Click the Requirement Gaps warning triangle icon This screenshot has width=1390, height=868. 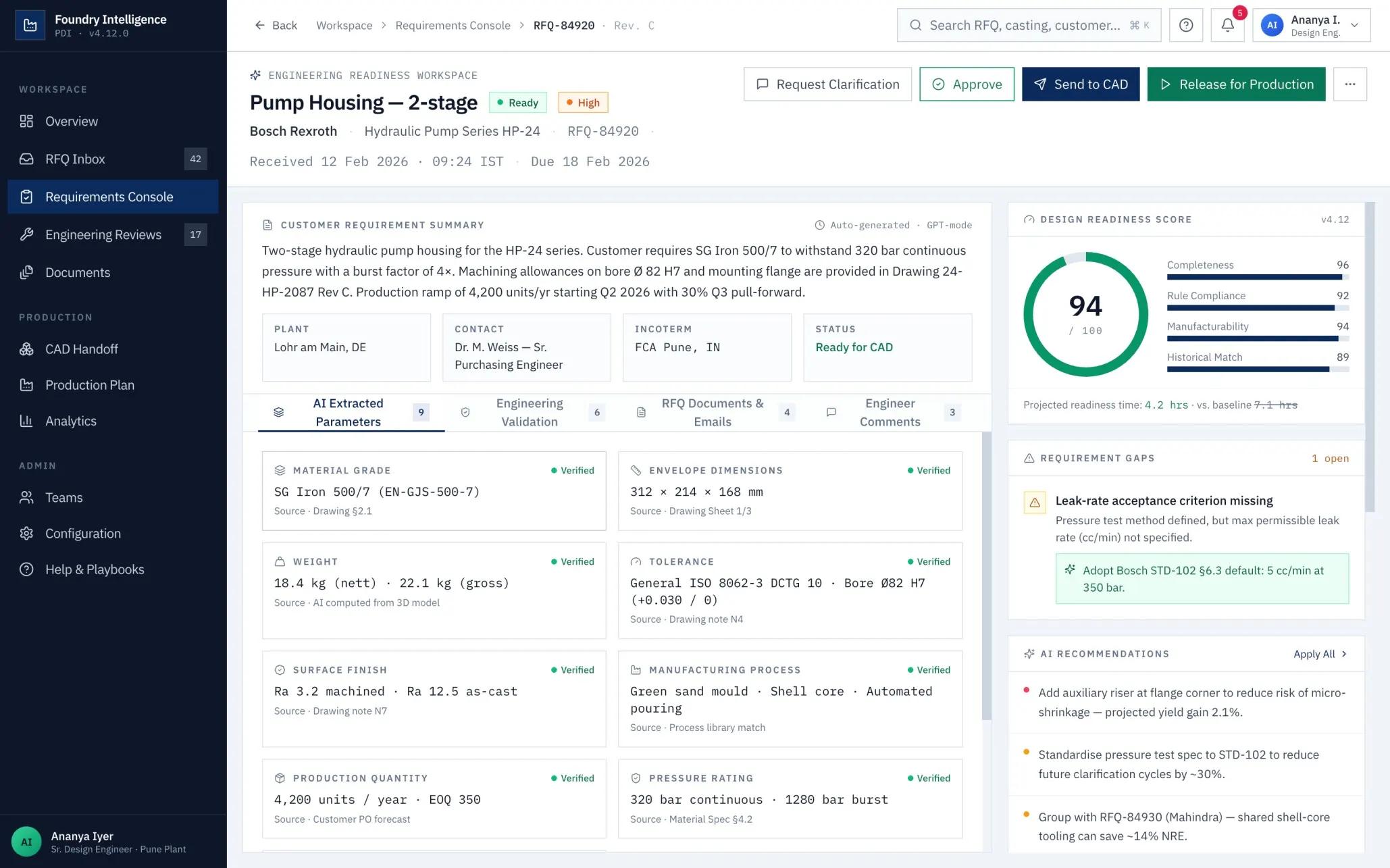1029,458
